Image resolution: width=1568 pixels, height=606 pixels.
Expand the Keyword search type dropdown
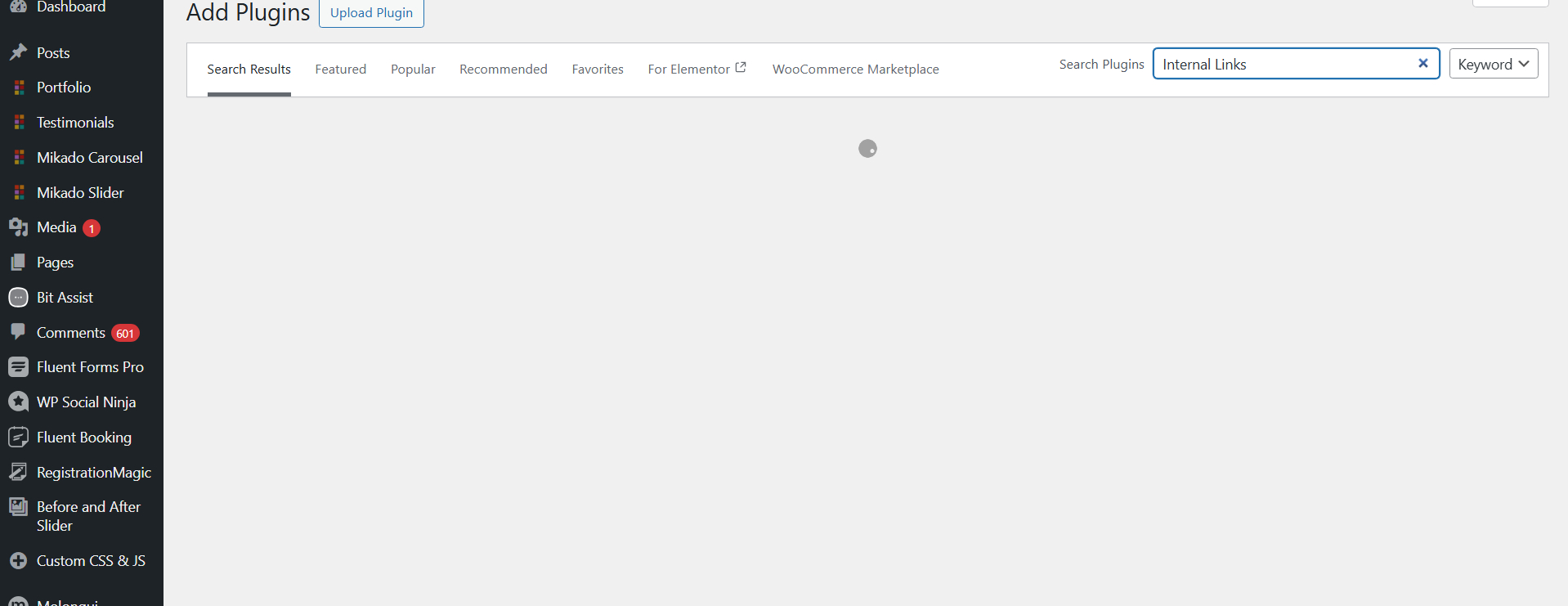1493,64
